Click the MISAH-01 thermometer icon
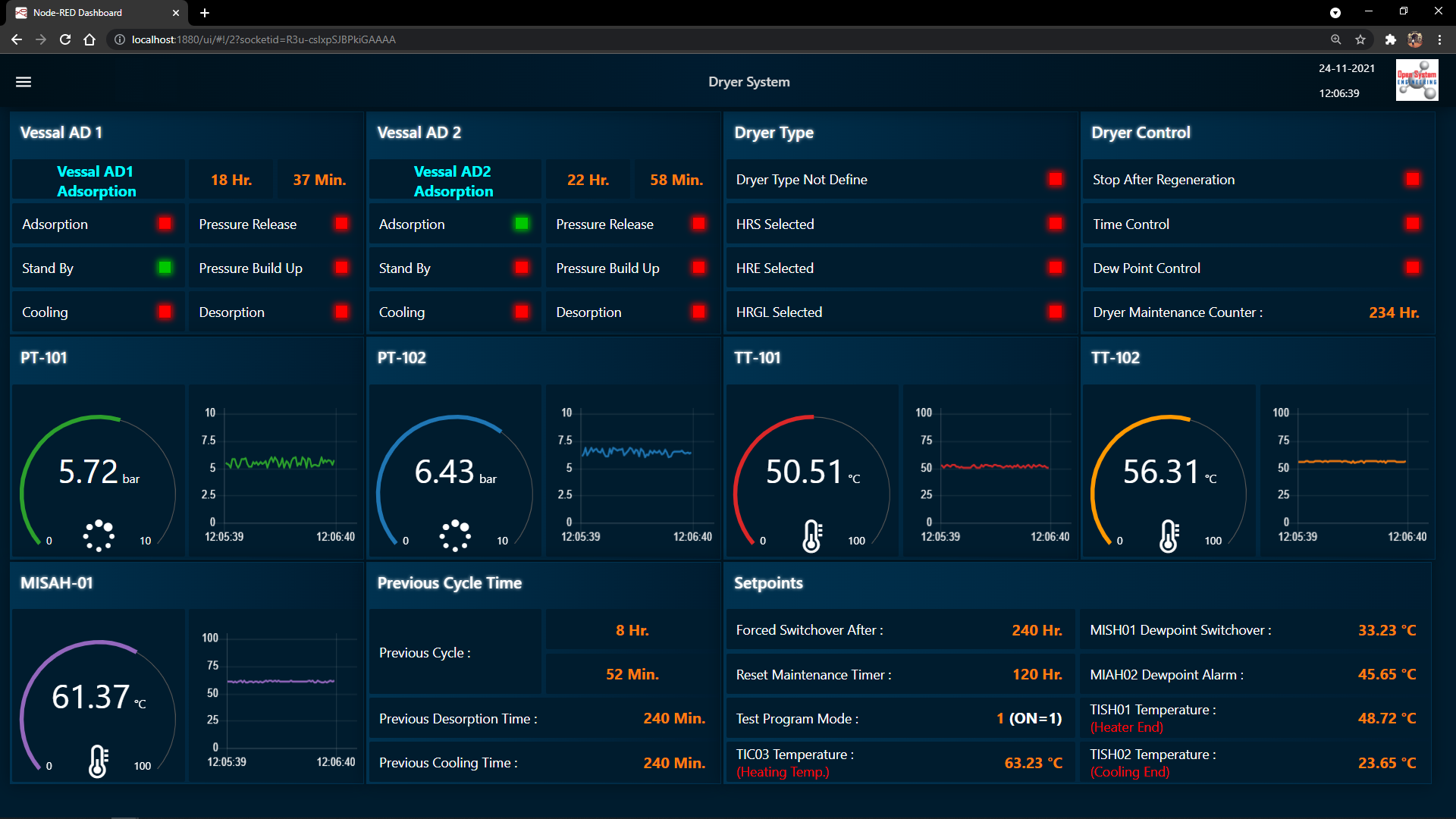Screen dimensions: 1456x819 (99, 761)
